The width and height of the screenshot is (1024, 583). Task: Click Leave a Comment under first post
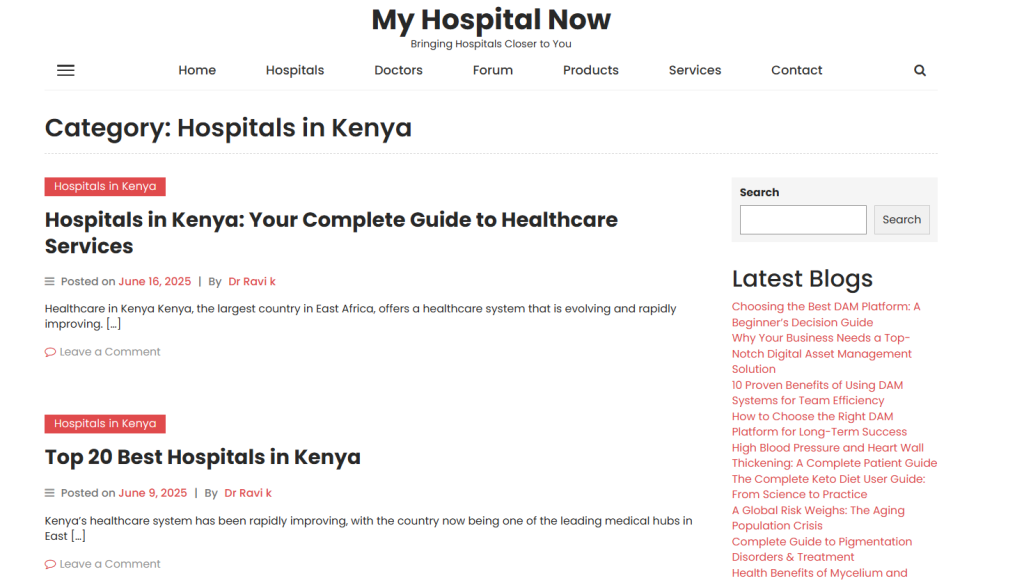click(110, 352)
